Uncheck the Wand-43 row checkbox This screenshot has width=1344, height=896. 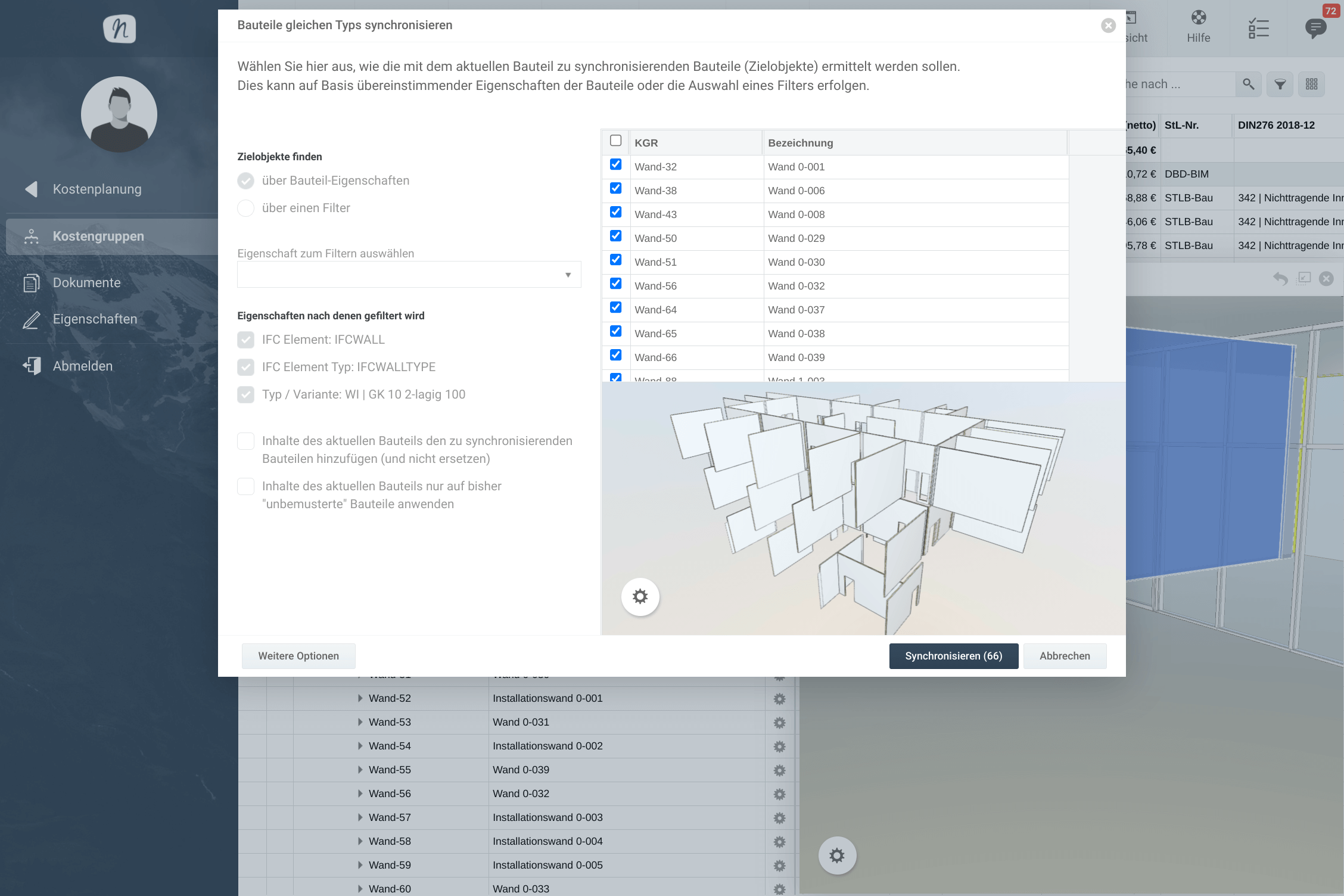[x=616, y=212]
